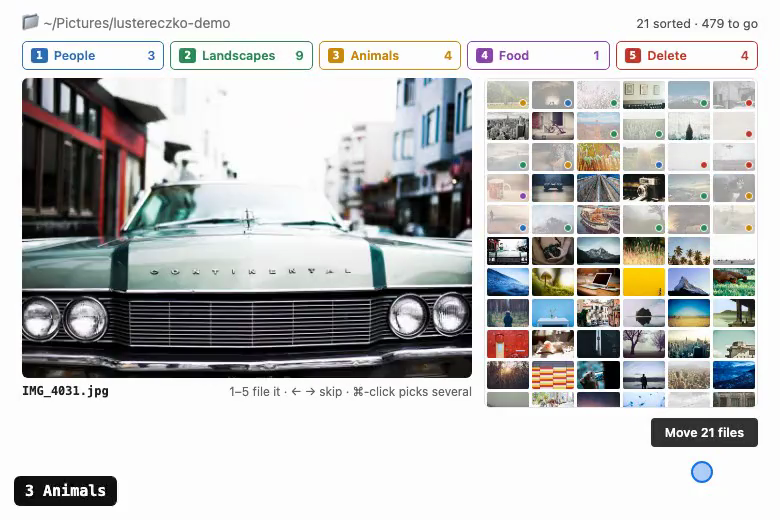Screen dimensions: 780x520
Task: Select the wooden boats thumbnail
Action: point(598,219)
